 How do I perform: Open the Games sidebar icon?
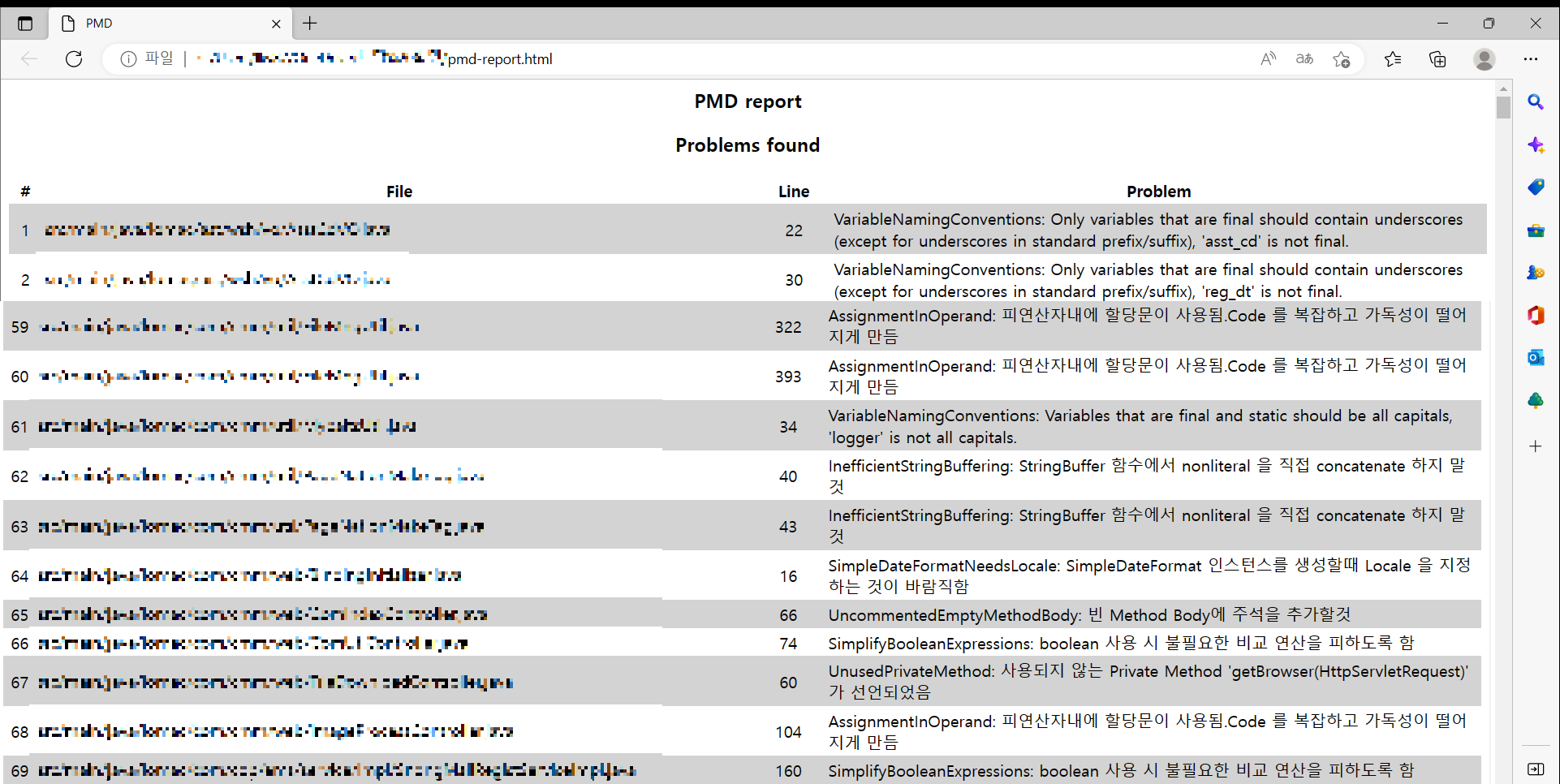click(x=1535, y=273)
